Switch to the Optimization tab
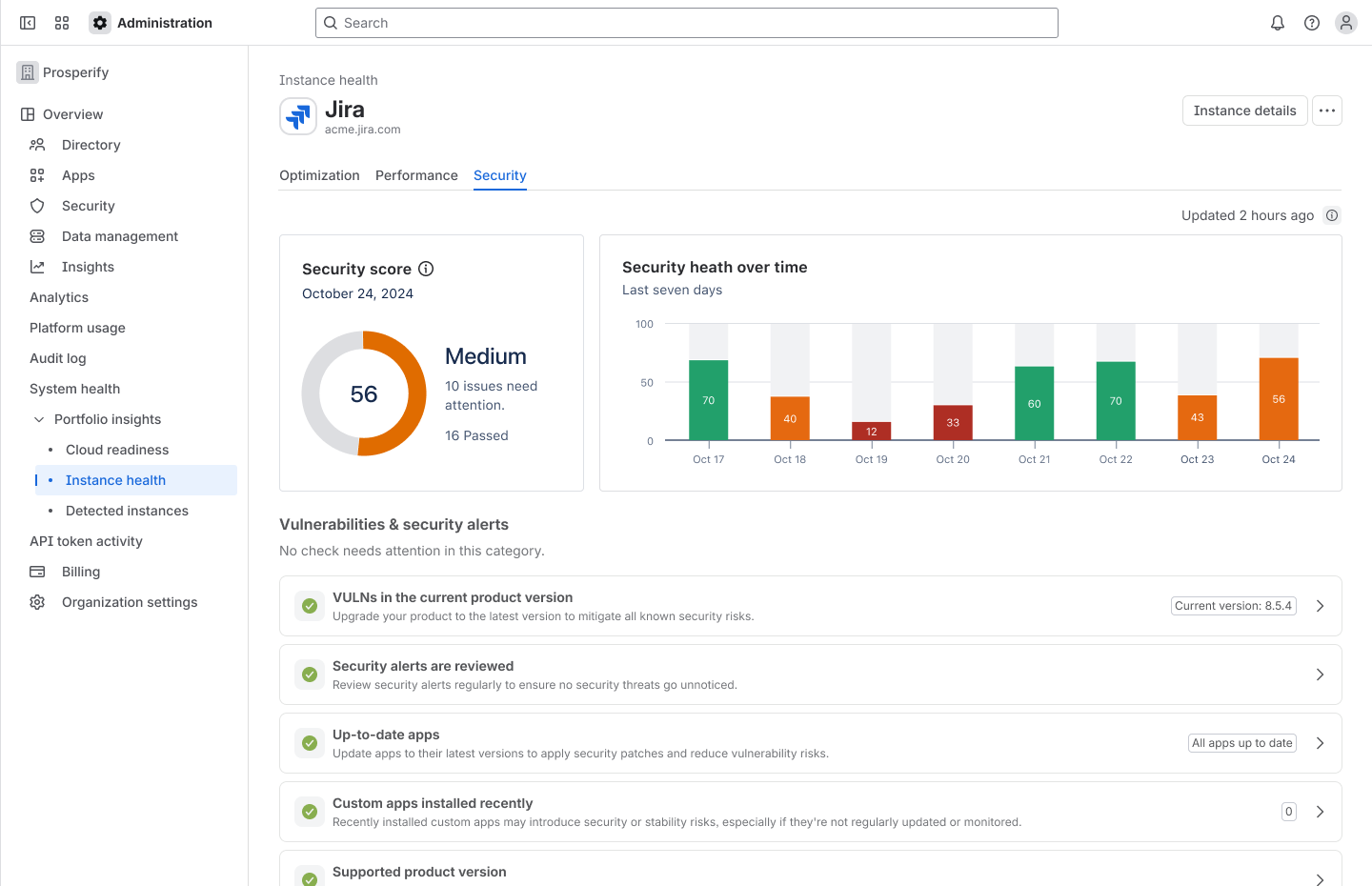This screenshot has height=886, width=1372. click(x=319, y=175)
